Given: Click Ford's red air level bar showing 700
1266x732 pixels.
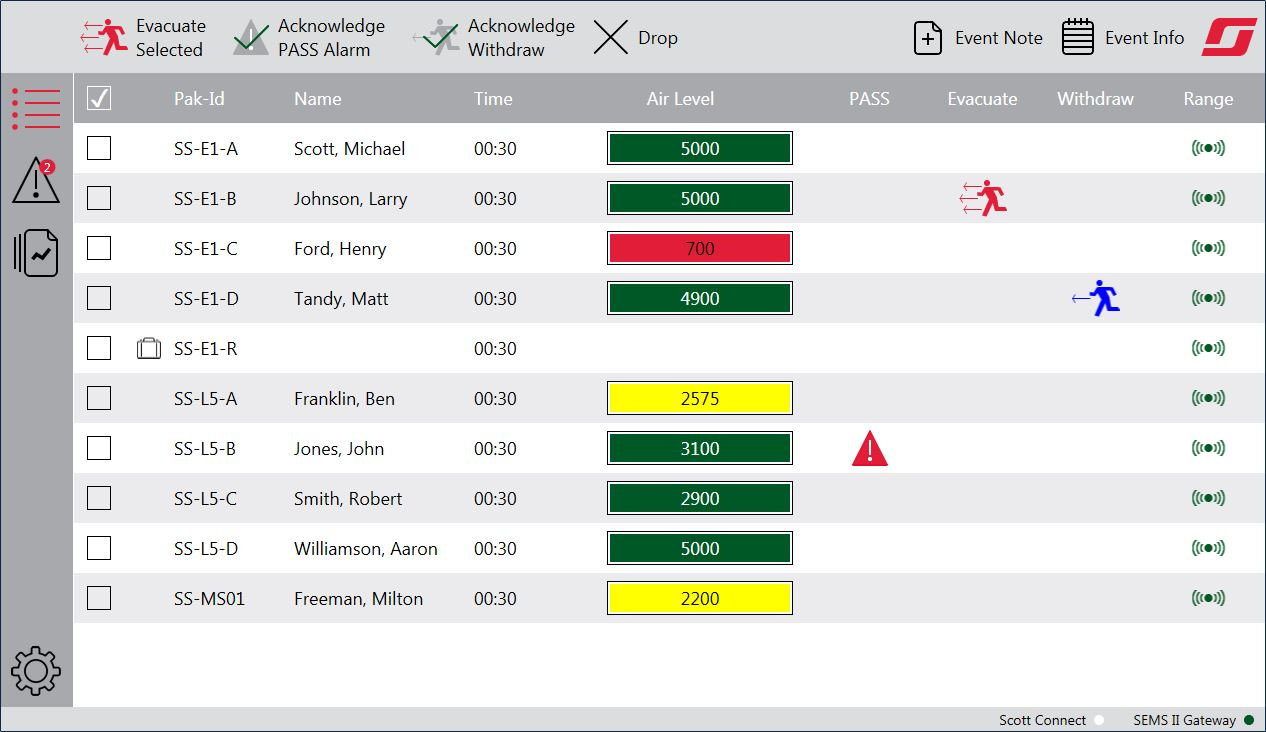Looking at the screenshot, I should tap(699, 248).
